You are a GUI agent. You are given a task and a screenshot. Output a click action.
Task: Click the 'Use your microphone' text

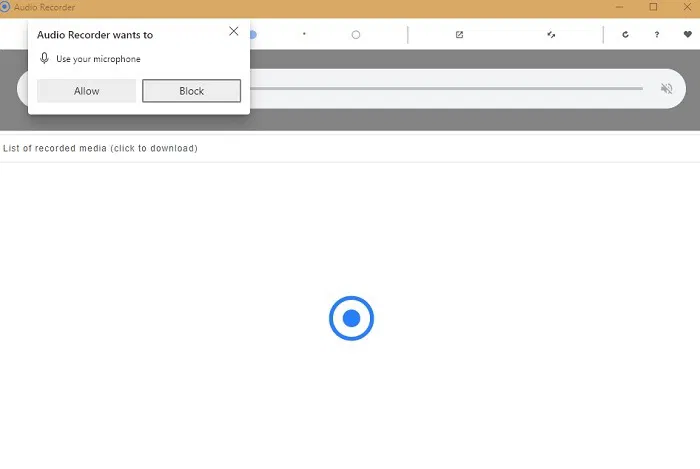(98, 59)
